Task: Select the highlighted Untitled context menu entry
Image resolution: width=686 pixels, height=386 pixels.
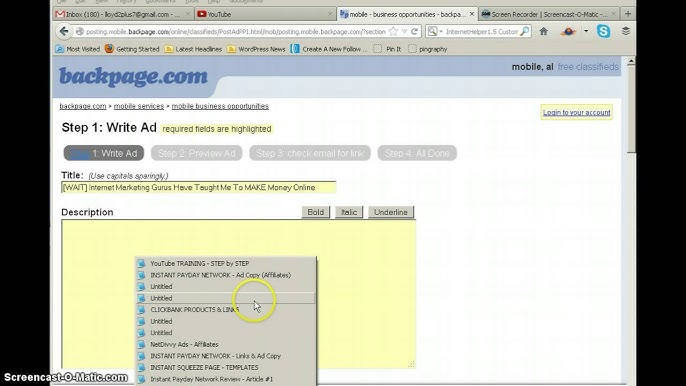Action: coord(225,298)
